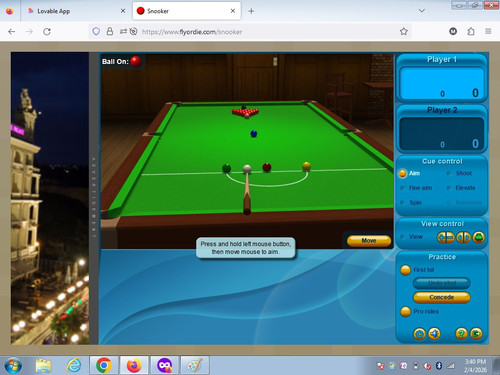
Task: Click the white cue ball
Action: click(x=247, y=169)
